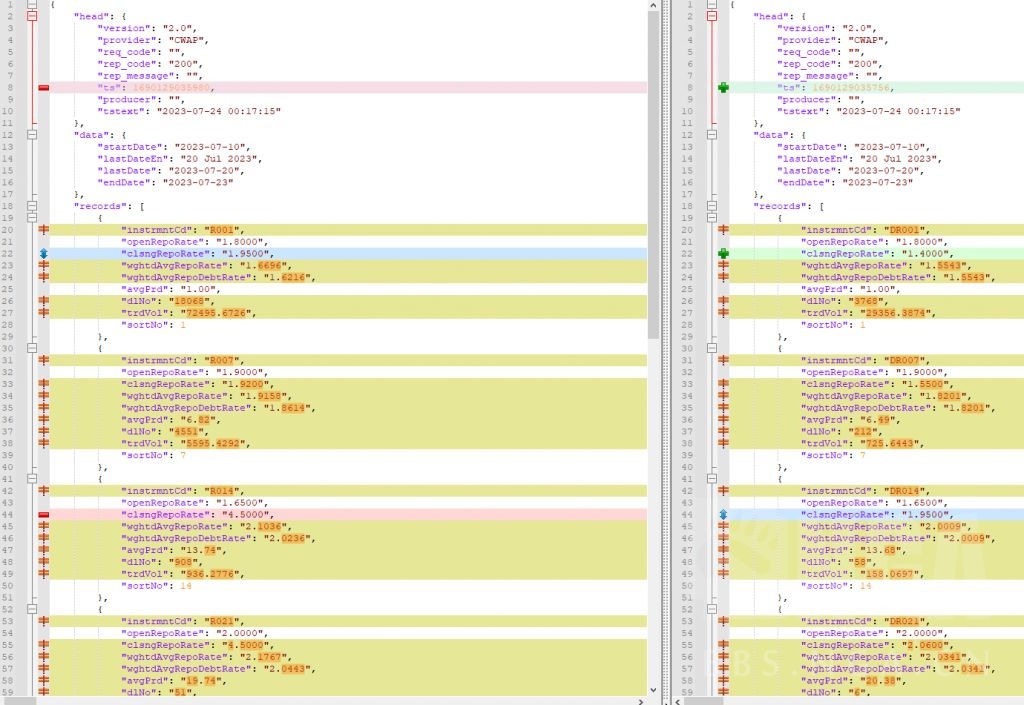
Task: Collapse the "head" block in the right pane
Action: [x=712, y=16]
